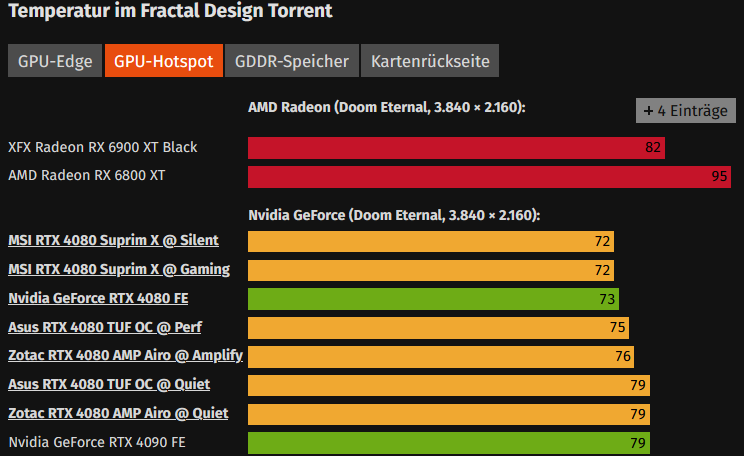The height and width of the screenshot is (456, 744).
Task: Select the AMD Radeon RX 6800 XT label
Action: tap(87, 176)
